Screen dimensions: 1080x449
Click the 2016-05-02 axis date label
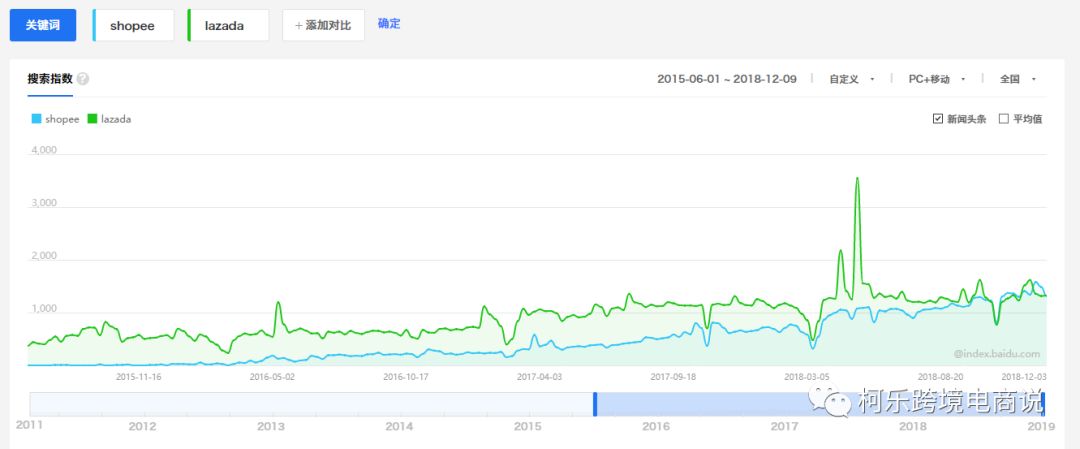pos(272,377)
